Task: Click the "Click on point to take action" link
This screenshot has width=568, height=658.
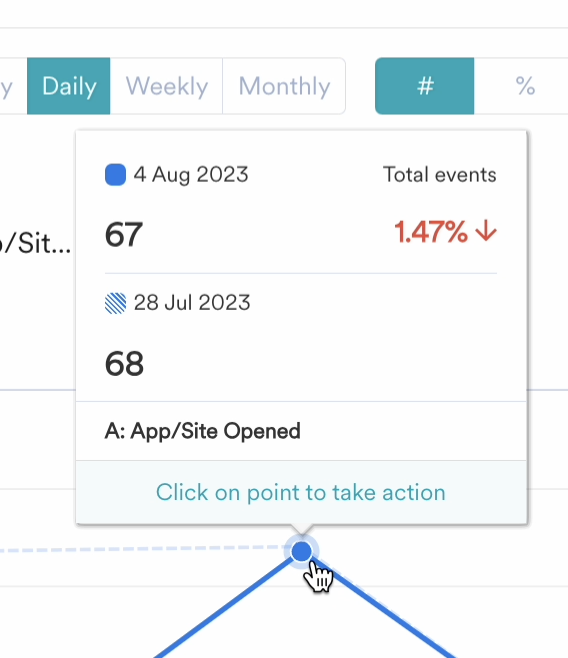Action: click(301, 492)
